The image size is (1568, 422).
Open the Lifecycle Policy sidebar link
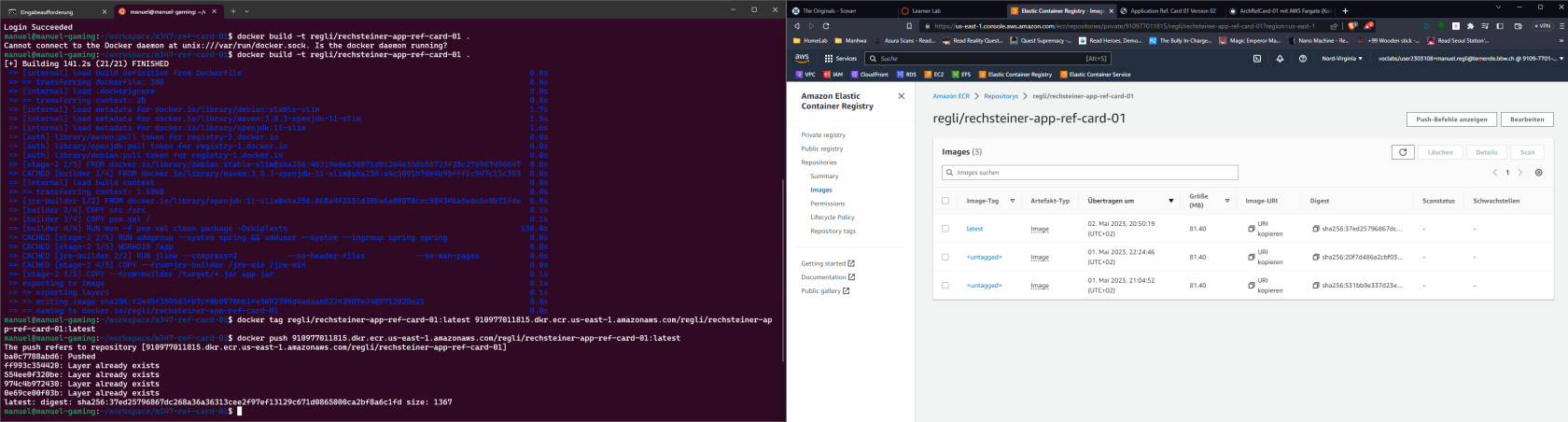tap(832, 218)
